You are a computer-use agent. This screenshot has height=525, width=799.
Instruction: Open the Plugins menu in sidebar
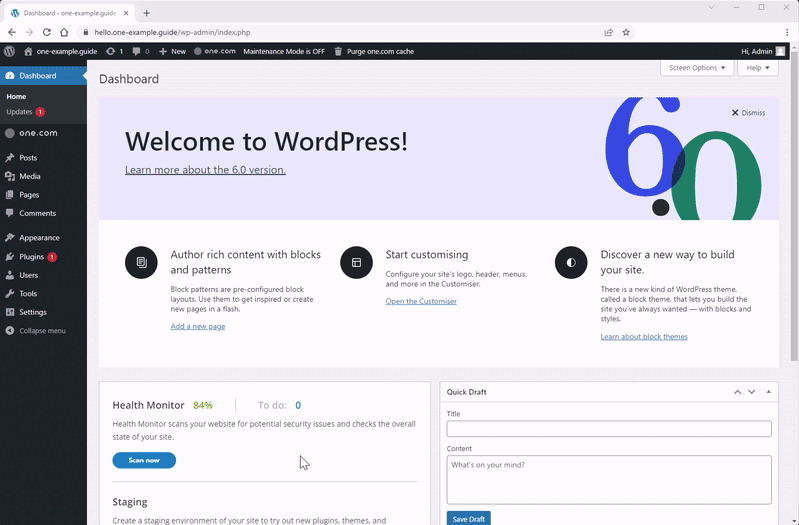point(31,257)
